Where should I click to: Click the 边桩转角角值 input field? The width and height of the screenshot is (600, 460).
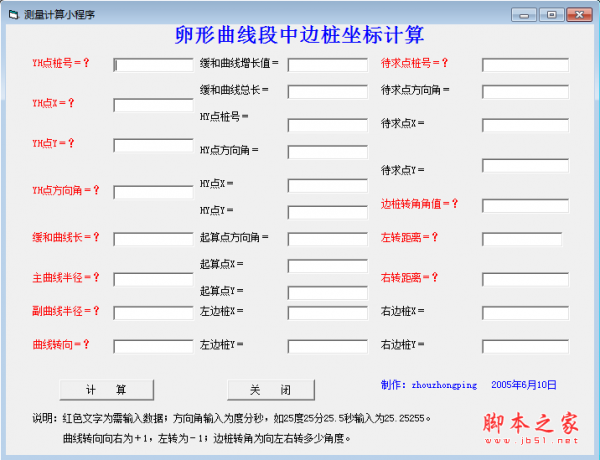(525, 206)
